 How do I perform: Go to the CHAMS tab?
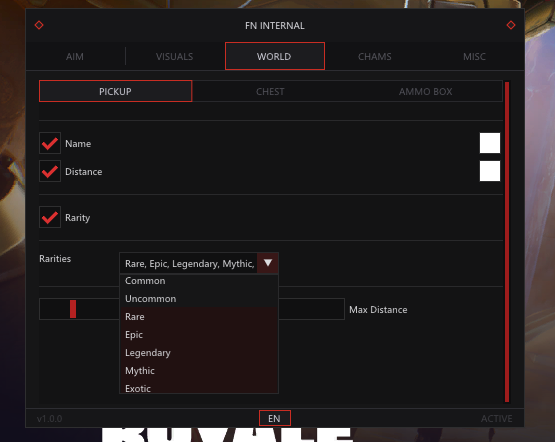point(374,57)
